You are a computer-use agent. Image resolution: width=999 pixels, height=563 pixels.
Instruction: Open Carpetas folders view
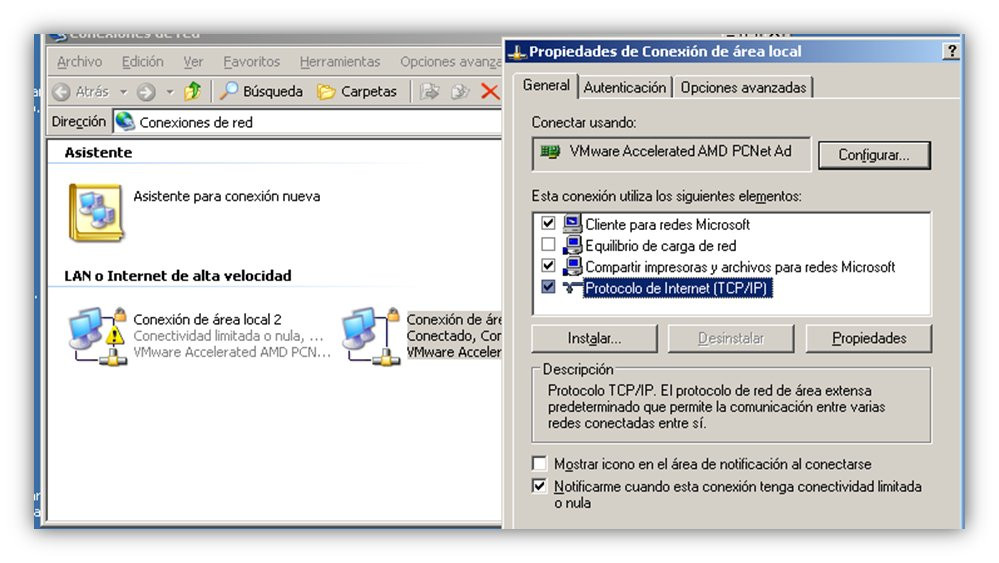pos(357,92)
